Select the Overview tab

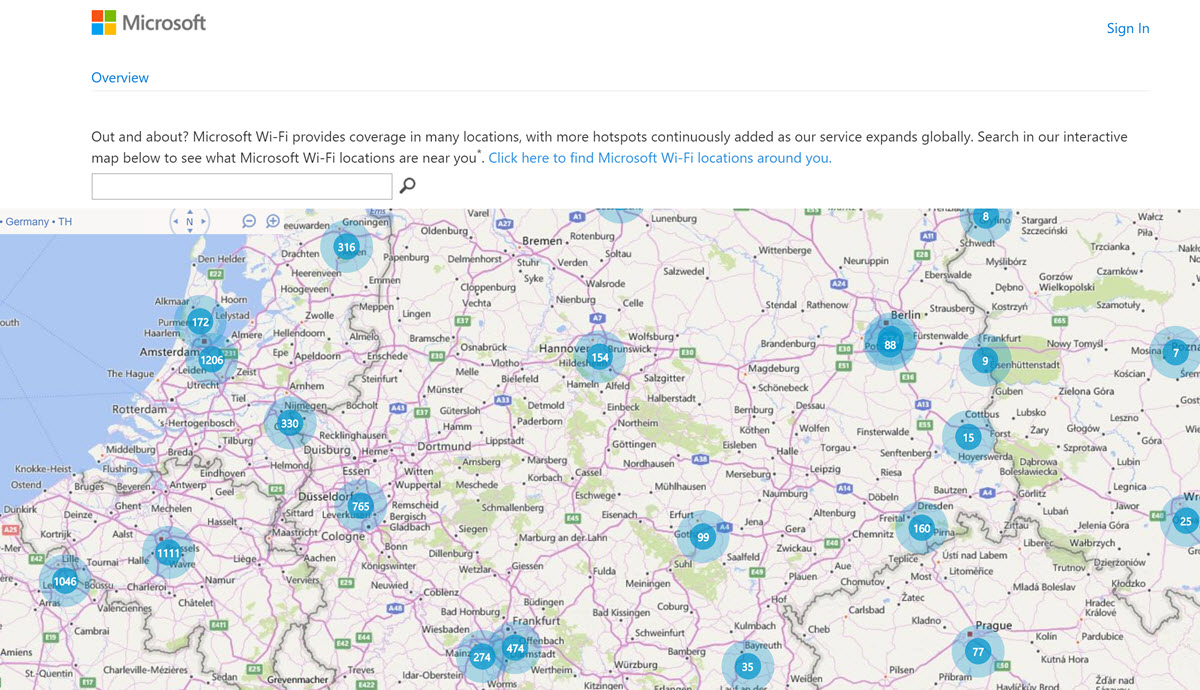coord(120,78)
